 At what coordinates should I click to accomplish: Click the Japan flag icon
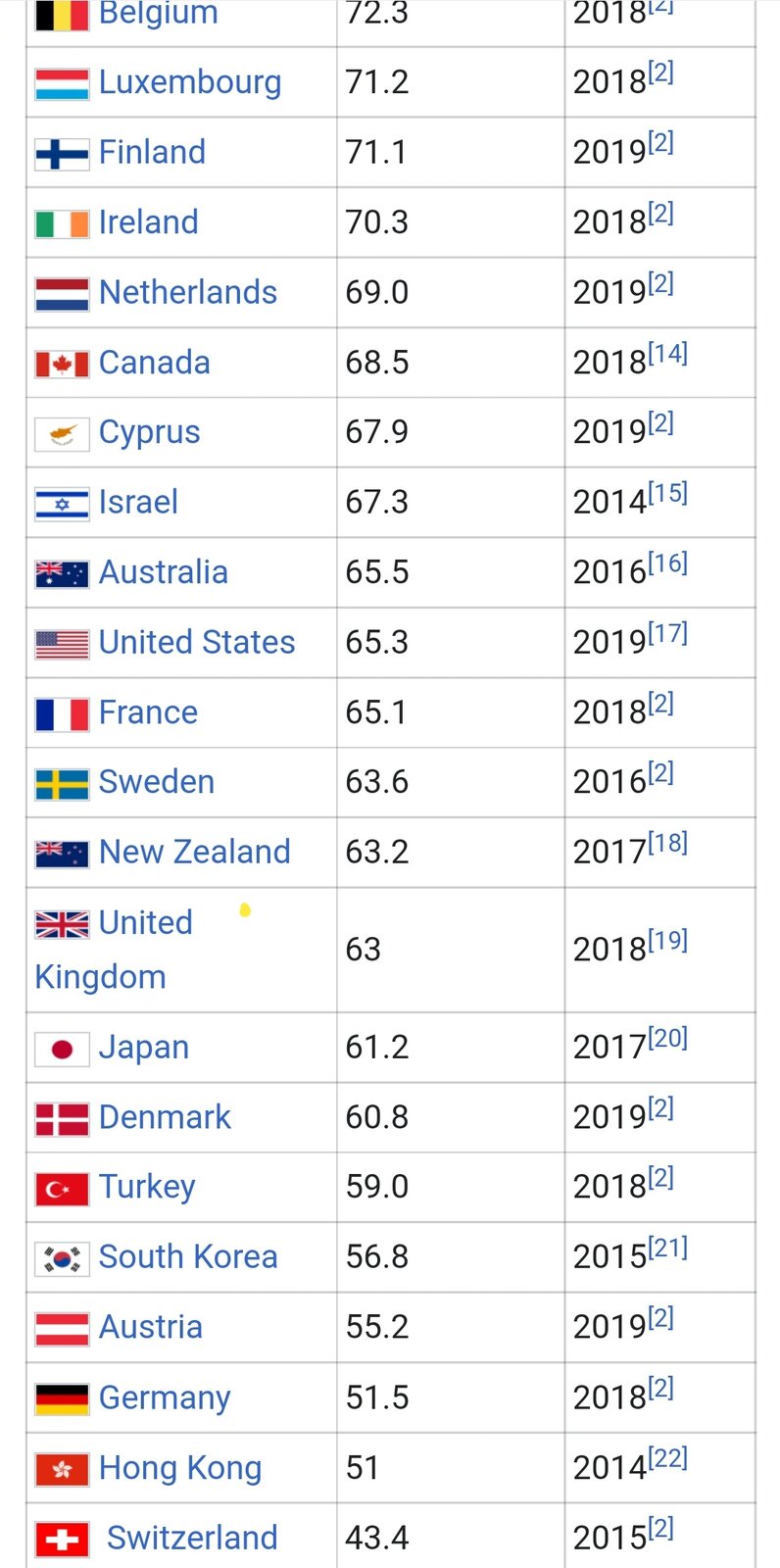(62, 1049)
